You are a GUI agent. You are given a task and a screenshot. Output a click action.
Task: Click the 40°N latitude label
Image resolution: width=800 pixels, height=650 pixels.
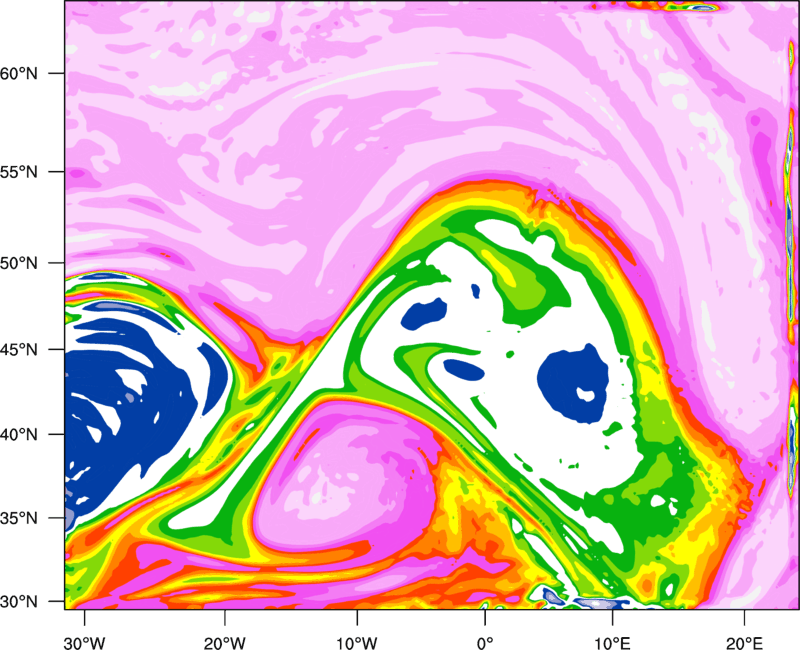click(x=19, y=435)
